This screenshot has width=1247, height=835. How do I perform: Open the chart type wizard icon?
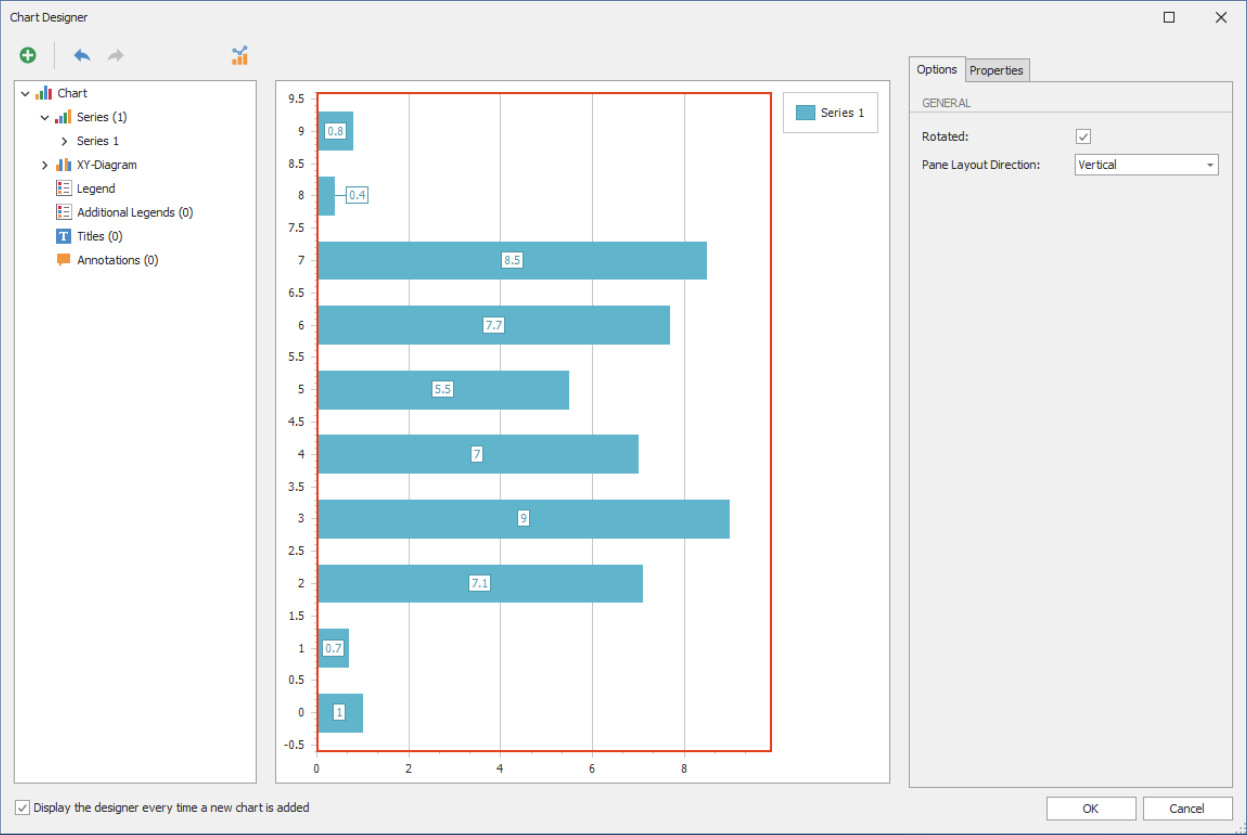click(x=239, y=56)
